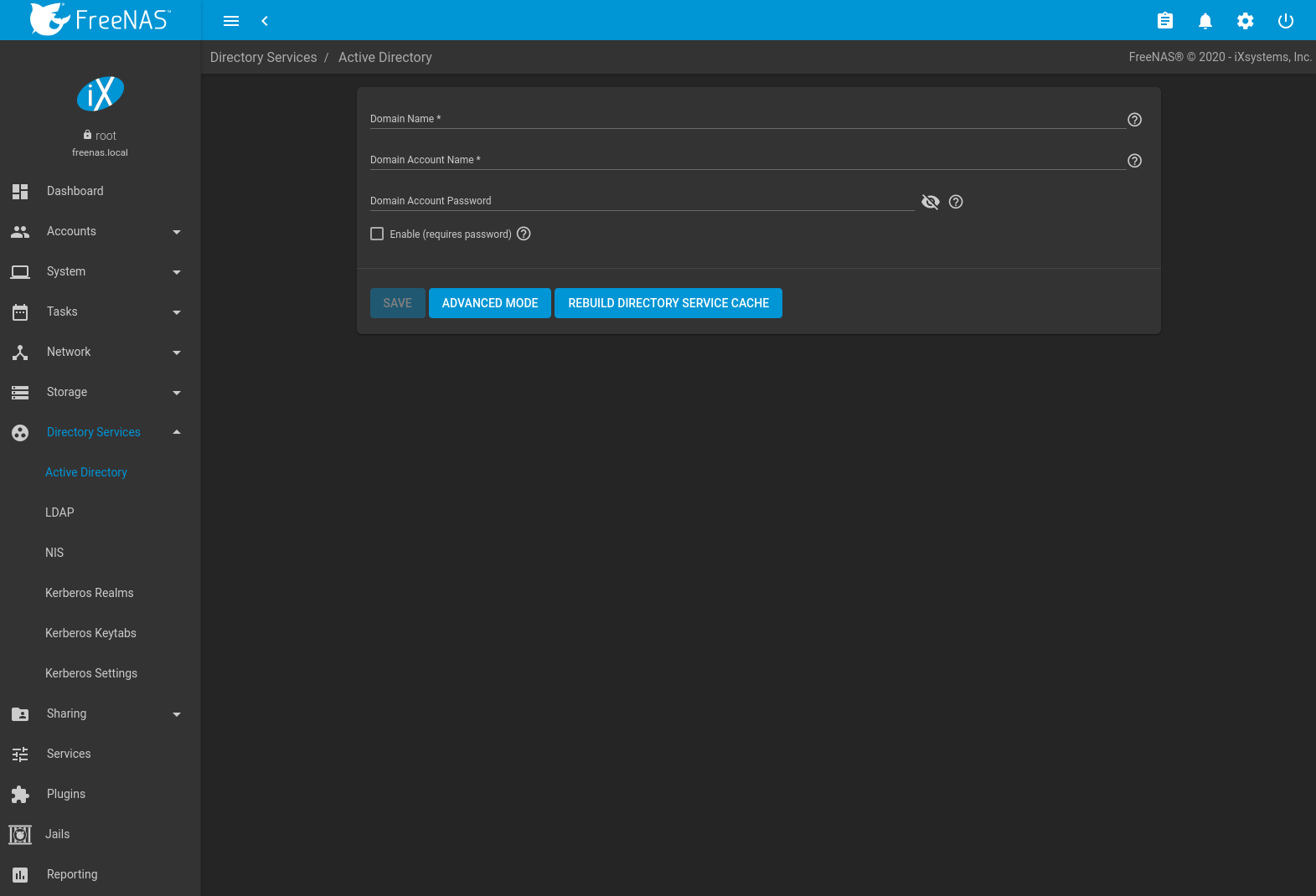Collapse sidebar with the back chevron
The image size is (1316, 896).
[265, 21]
